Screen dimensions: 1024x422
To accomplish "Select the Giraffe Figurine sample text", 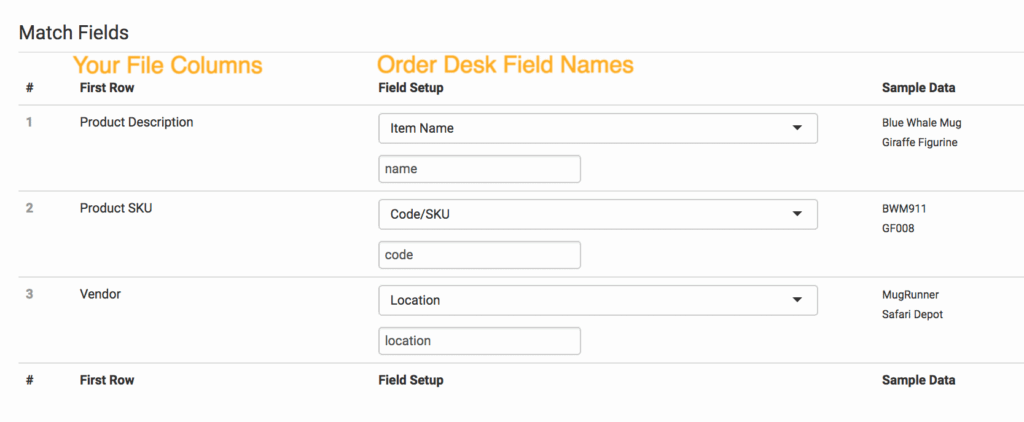I will [x=919, y=143].
